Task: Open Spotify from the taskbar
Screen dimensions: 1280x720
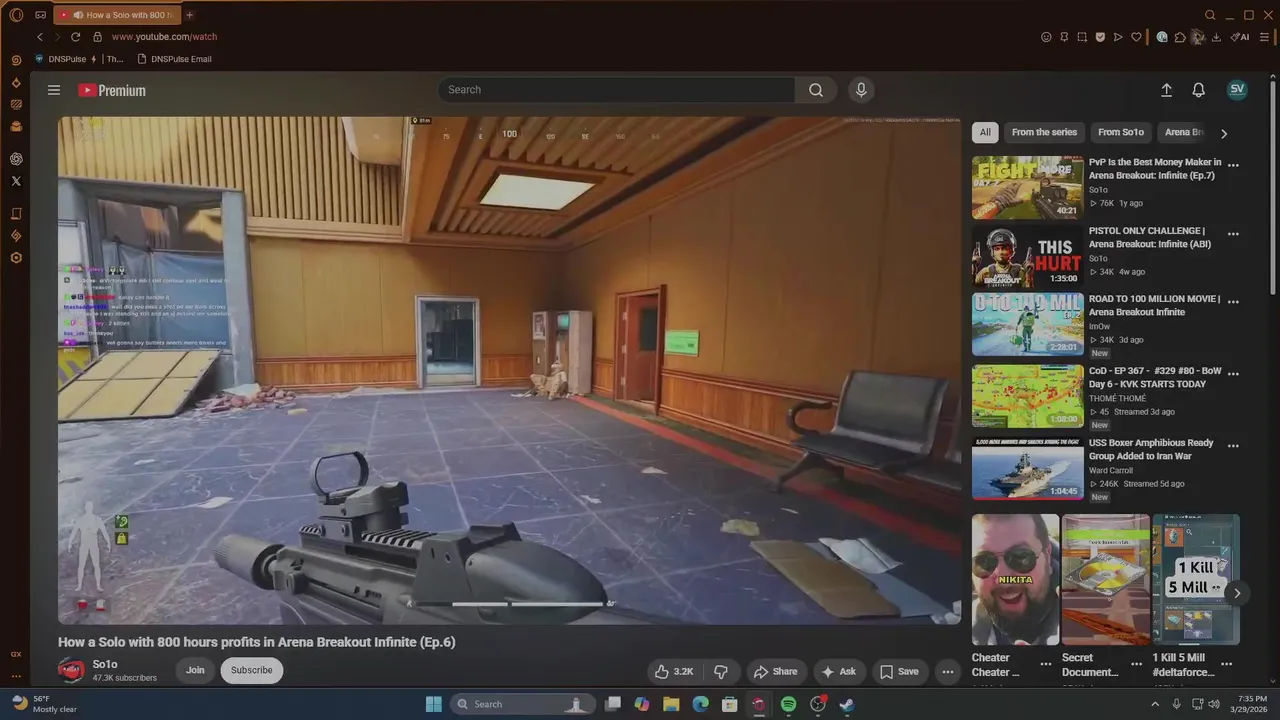Action: [788, 704]
